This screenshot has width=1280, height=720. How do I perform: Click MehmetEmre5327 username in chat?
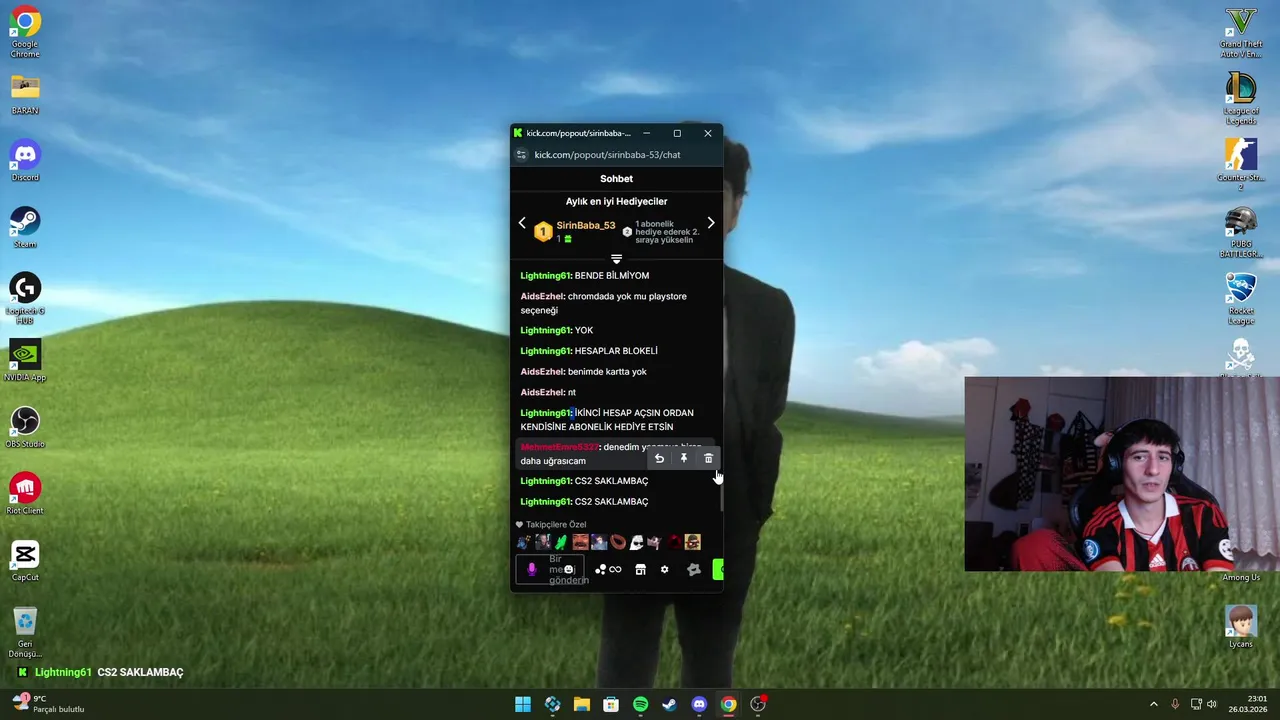pyautogui.click(x=559, y=447)
